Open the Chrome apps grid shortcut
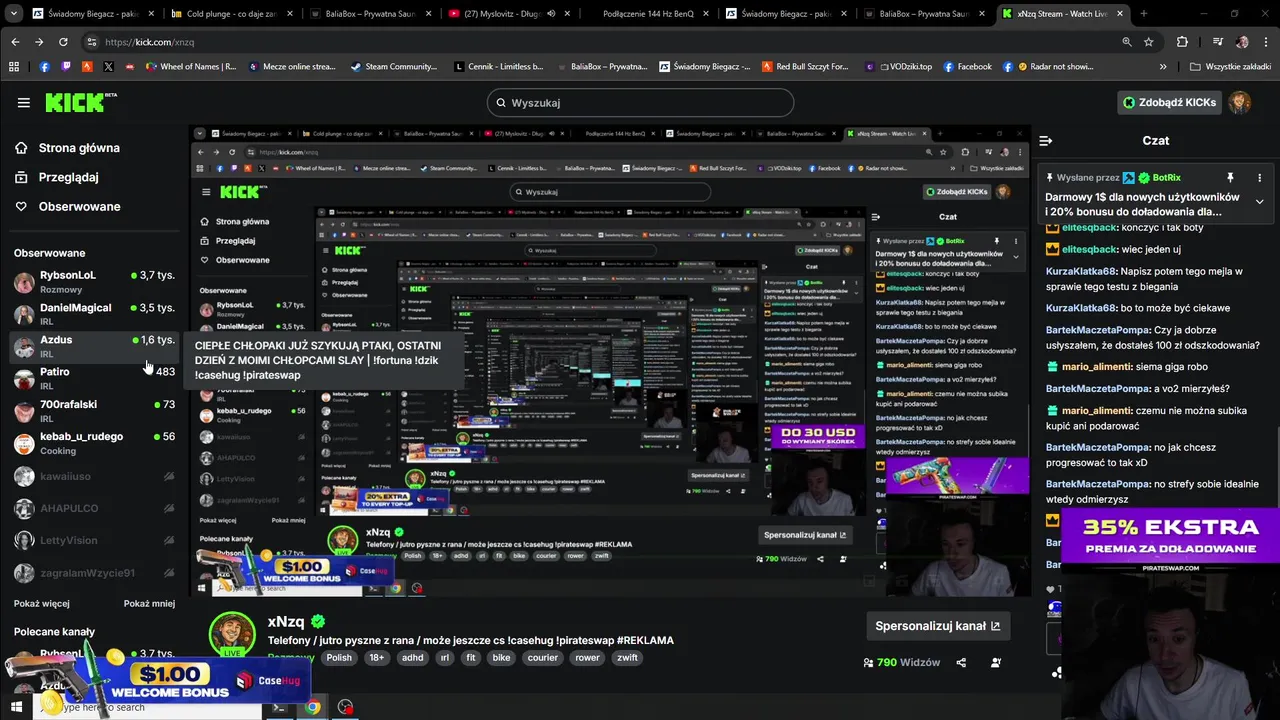Viewport: 1280px width, 720px height. pyautogui.click(x=14, y=66)
